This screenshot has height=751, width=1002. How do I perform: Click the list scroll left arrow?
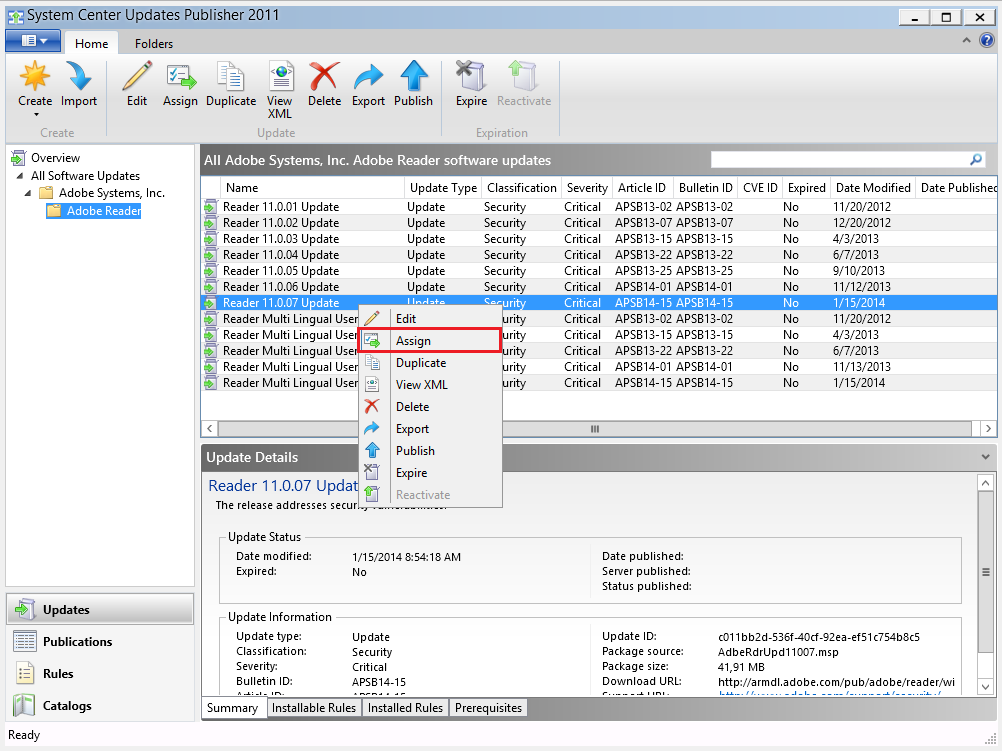click(x=210, y=429)
